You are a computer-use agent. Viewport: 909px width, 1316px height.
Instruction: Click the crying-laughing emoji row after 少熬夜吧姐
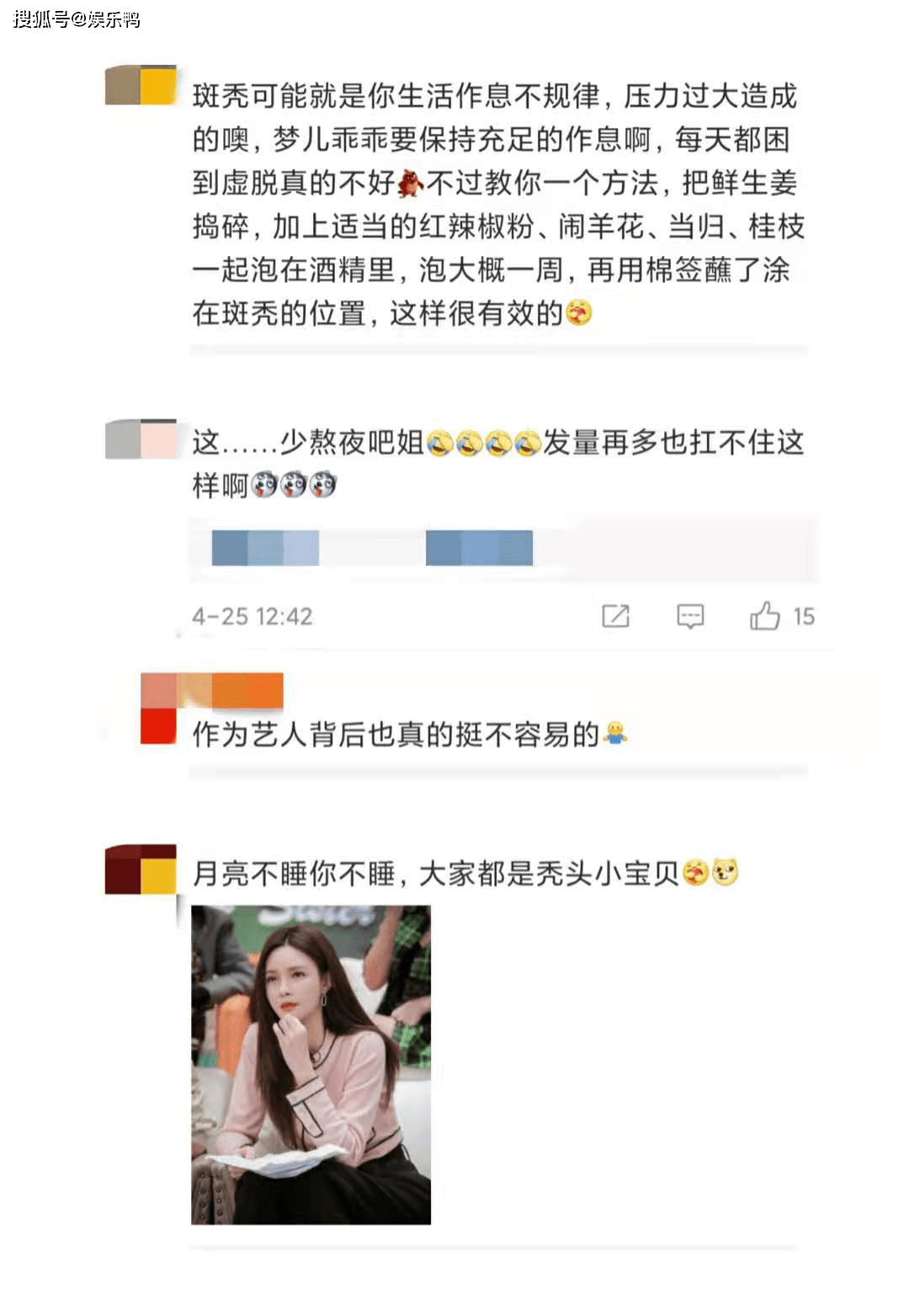coord(484,442)
